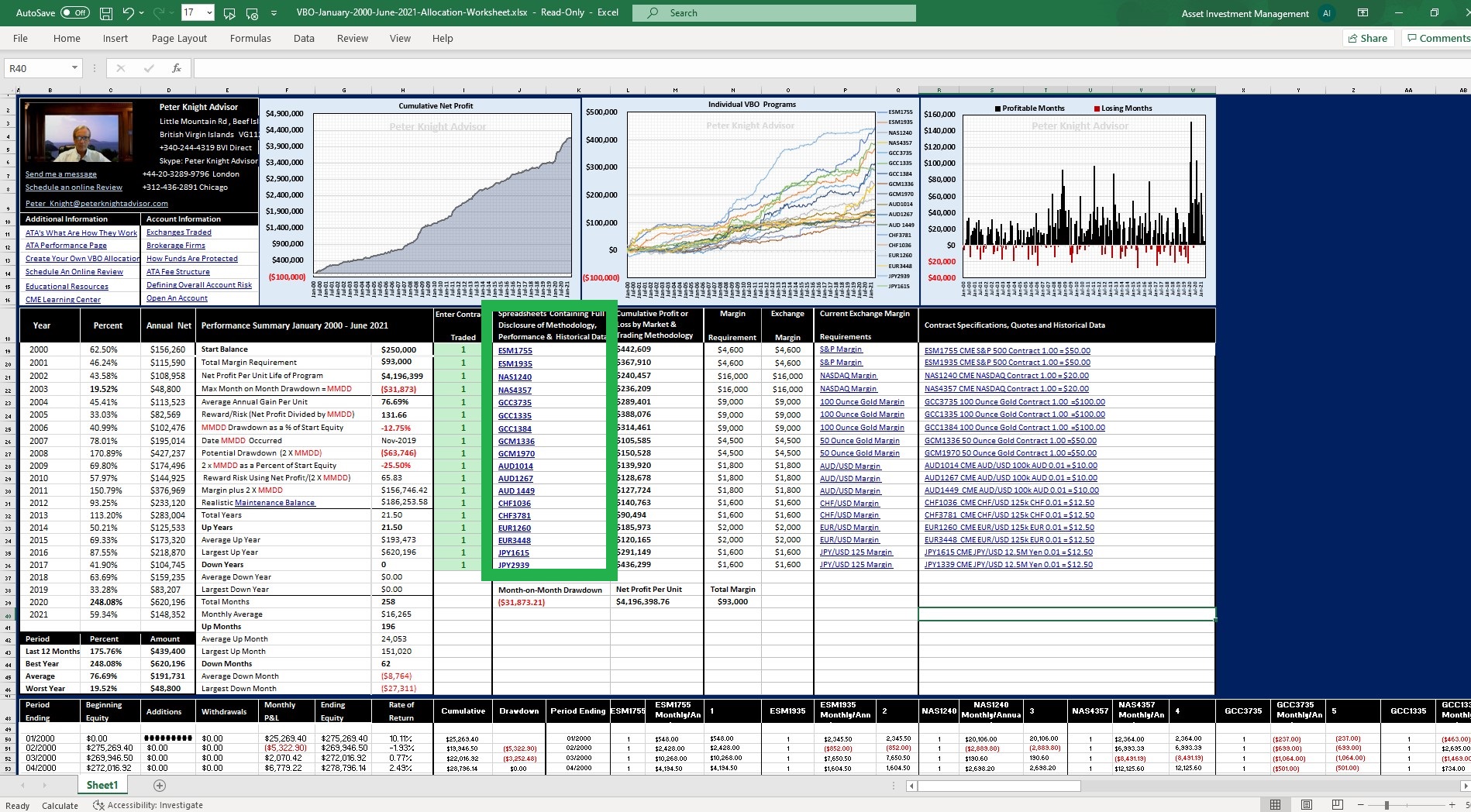The width and height of the screenshot is (1471, 812).
Task: Click the Share button
Action: coord(1368,38)
